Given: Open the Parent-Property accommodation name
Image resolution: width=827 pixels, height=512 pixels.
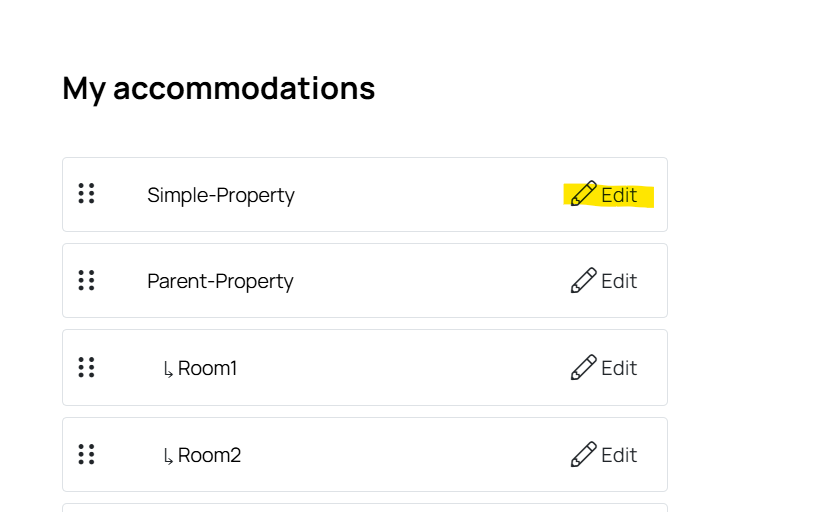Looking at the screenshot, I should 220,282.
